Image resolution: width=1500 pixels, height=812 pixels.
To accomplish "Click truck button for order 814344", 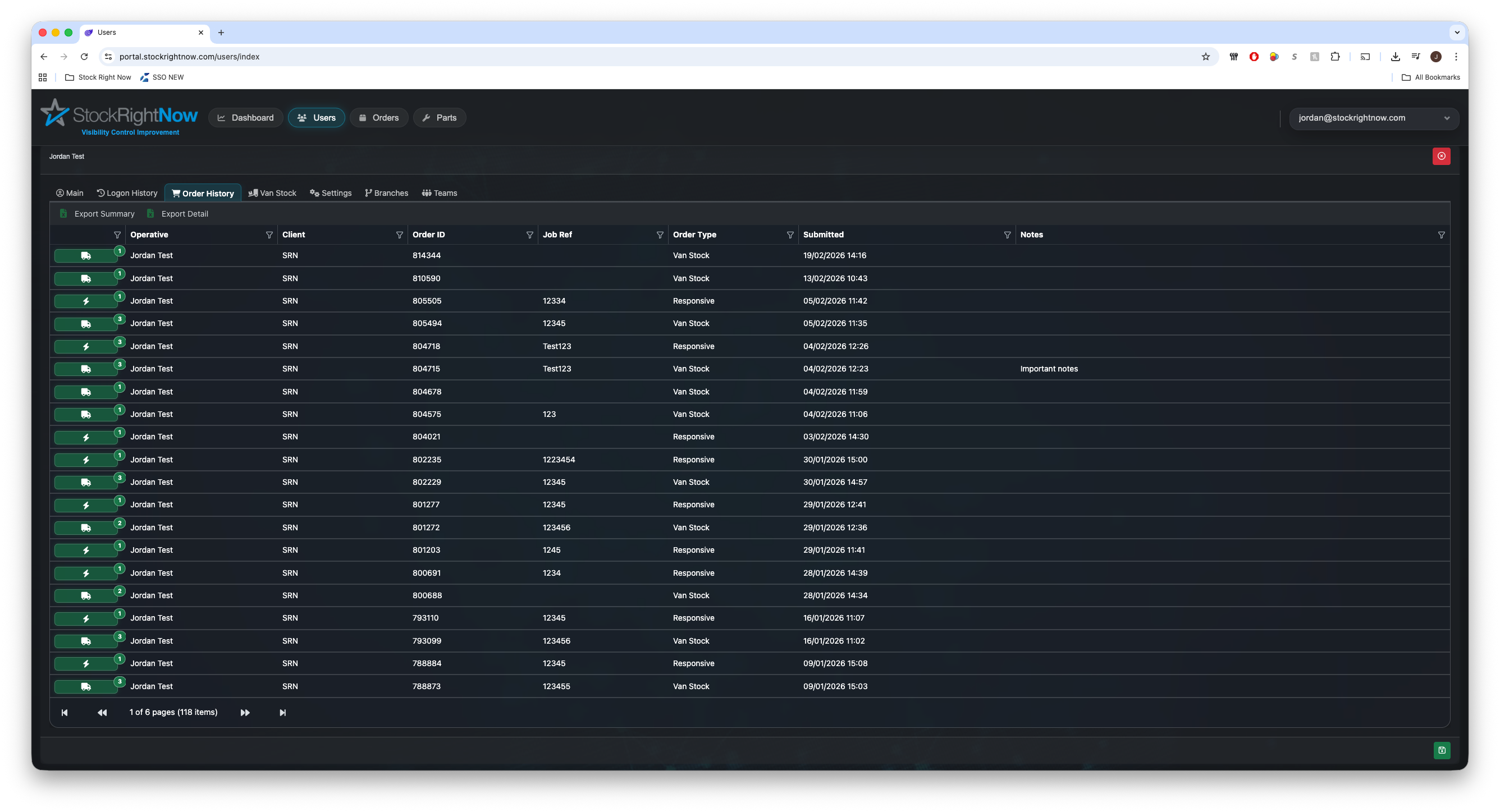I will 85,256.
